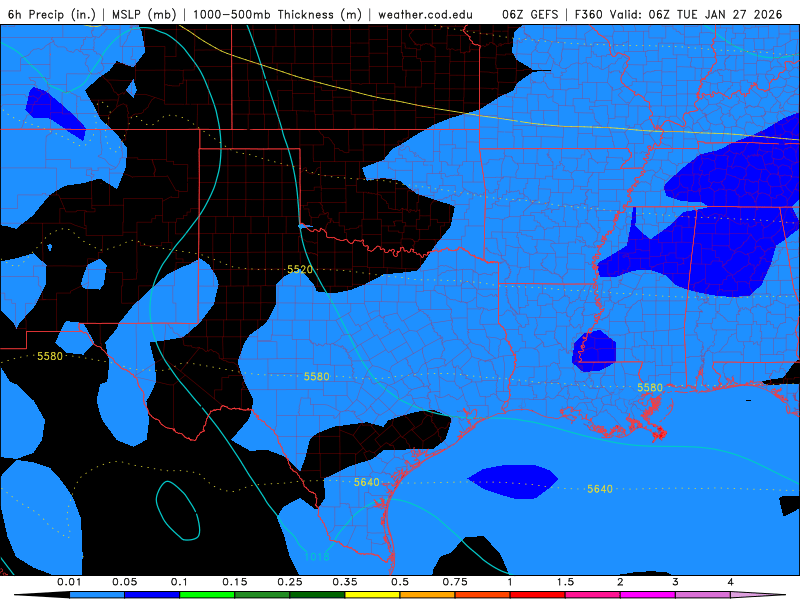
Task: Click the 5520 thickness contour label
Action: 299,269
